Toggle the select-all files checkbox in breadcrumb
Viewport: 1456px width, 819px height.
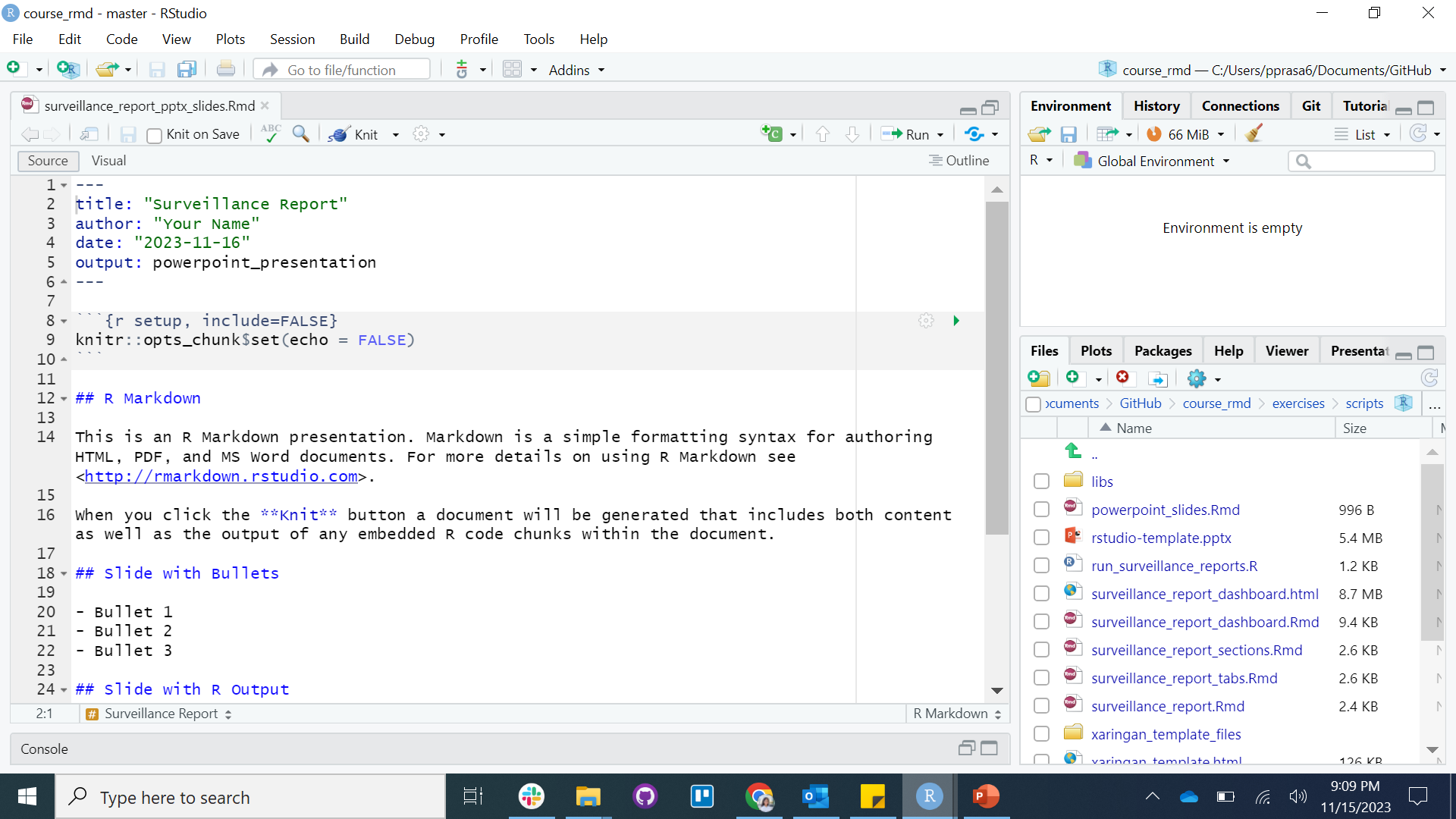1033,404
